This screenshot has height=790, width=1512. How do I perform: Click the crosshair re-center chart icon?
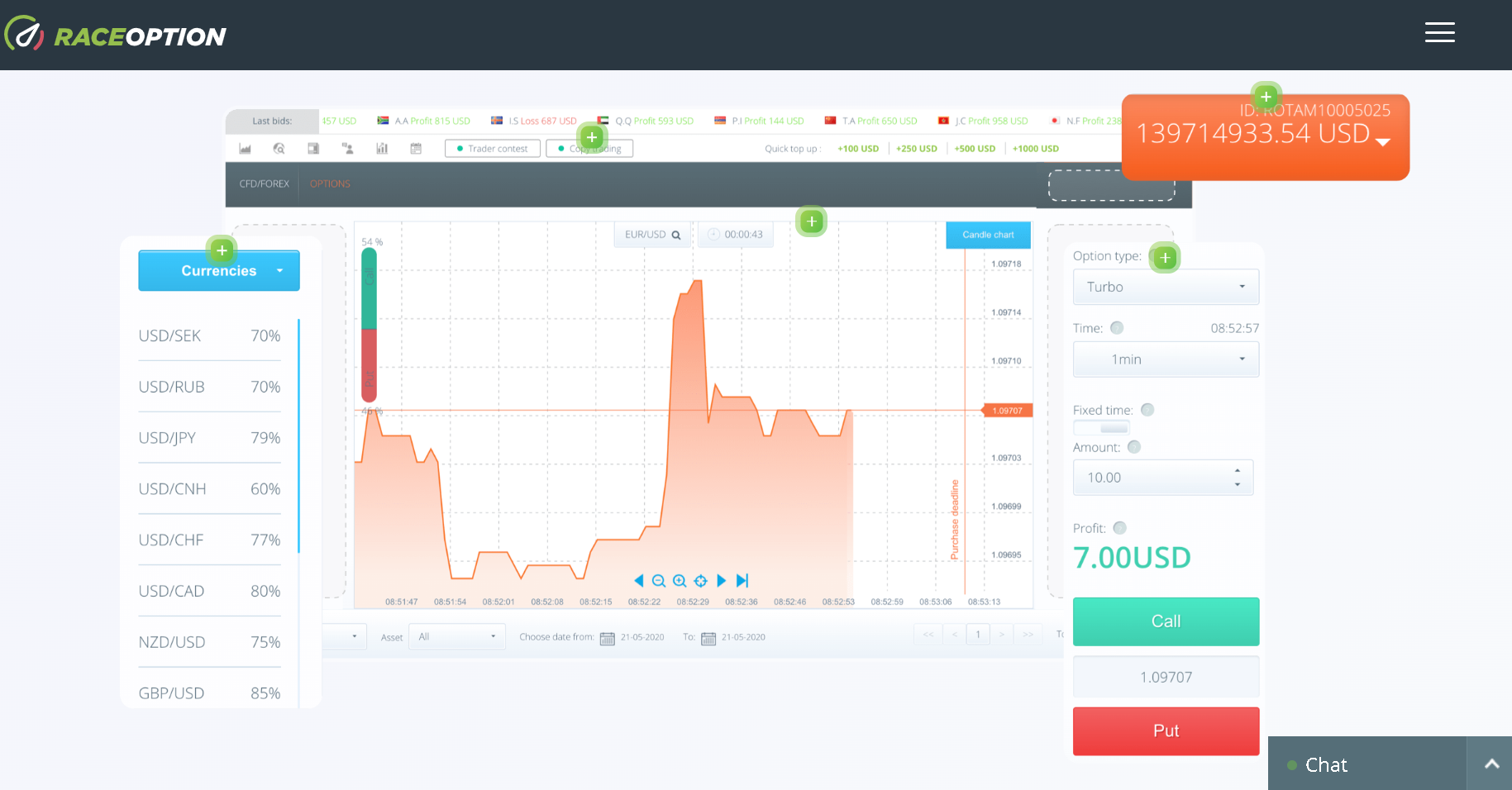pyautogui.click(x=700, y=581)
